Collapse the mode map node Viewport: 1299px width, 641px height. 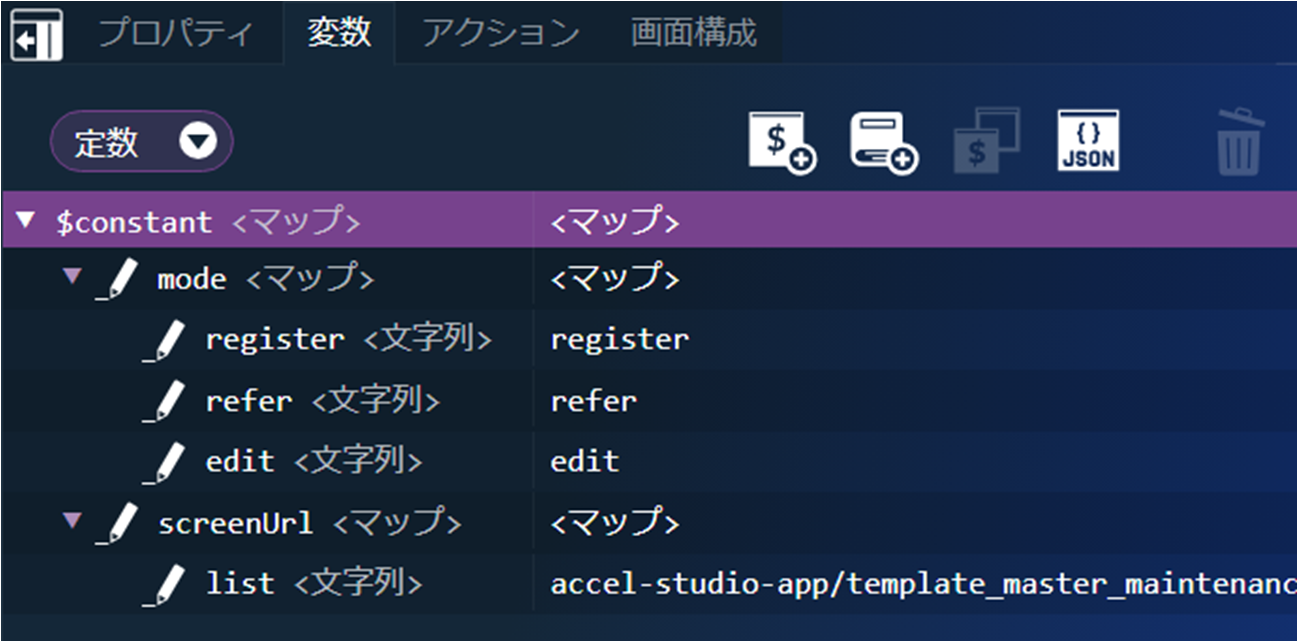coord(72,276)
